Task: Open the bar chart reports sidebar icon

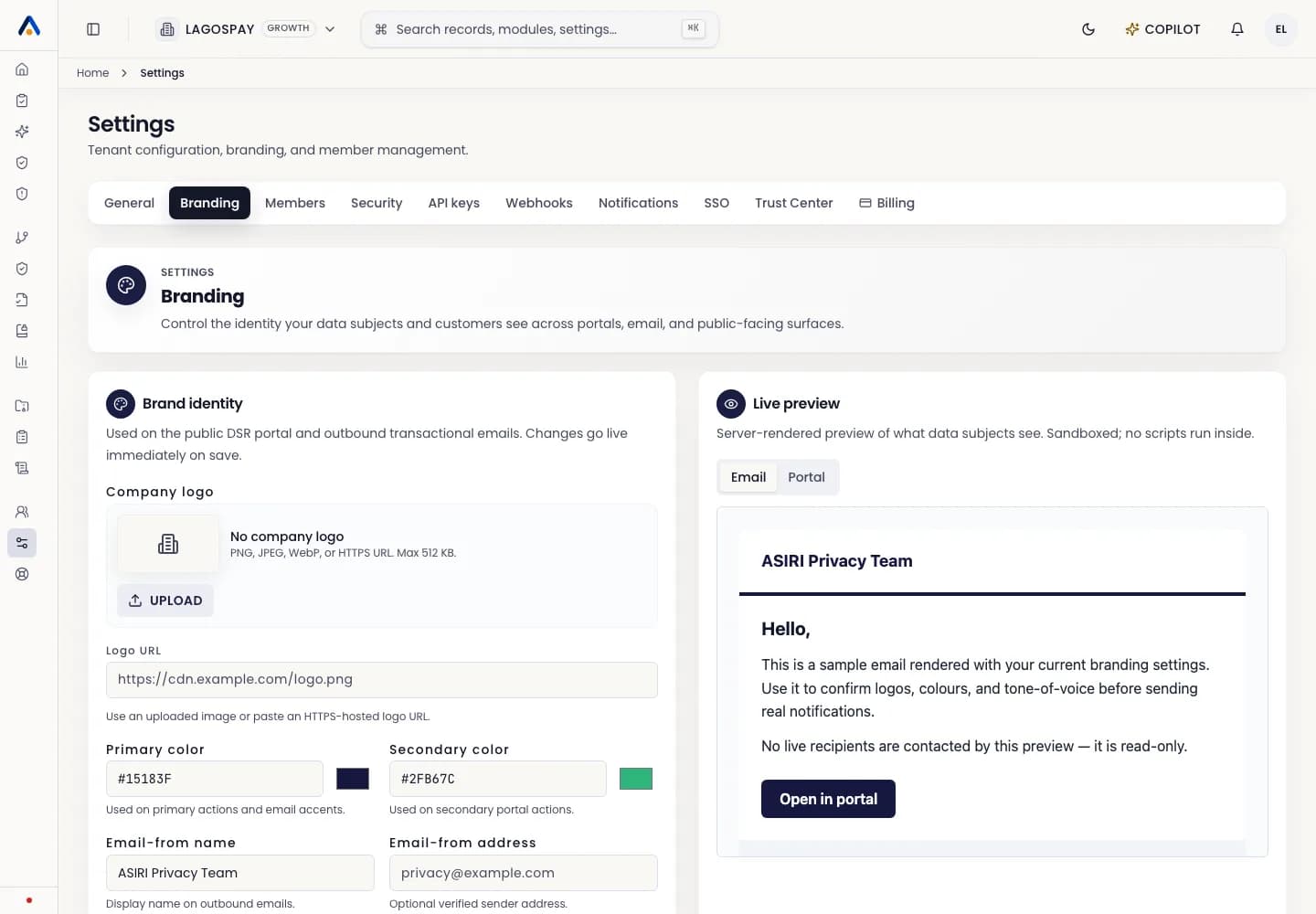Action: tap(22, 362)
